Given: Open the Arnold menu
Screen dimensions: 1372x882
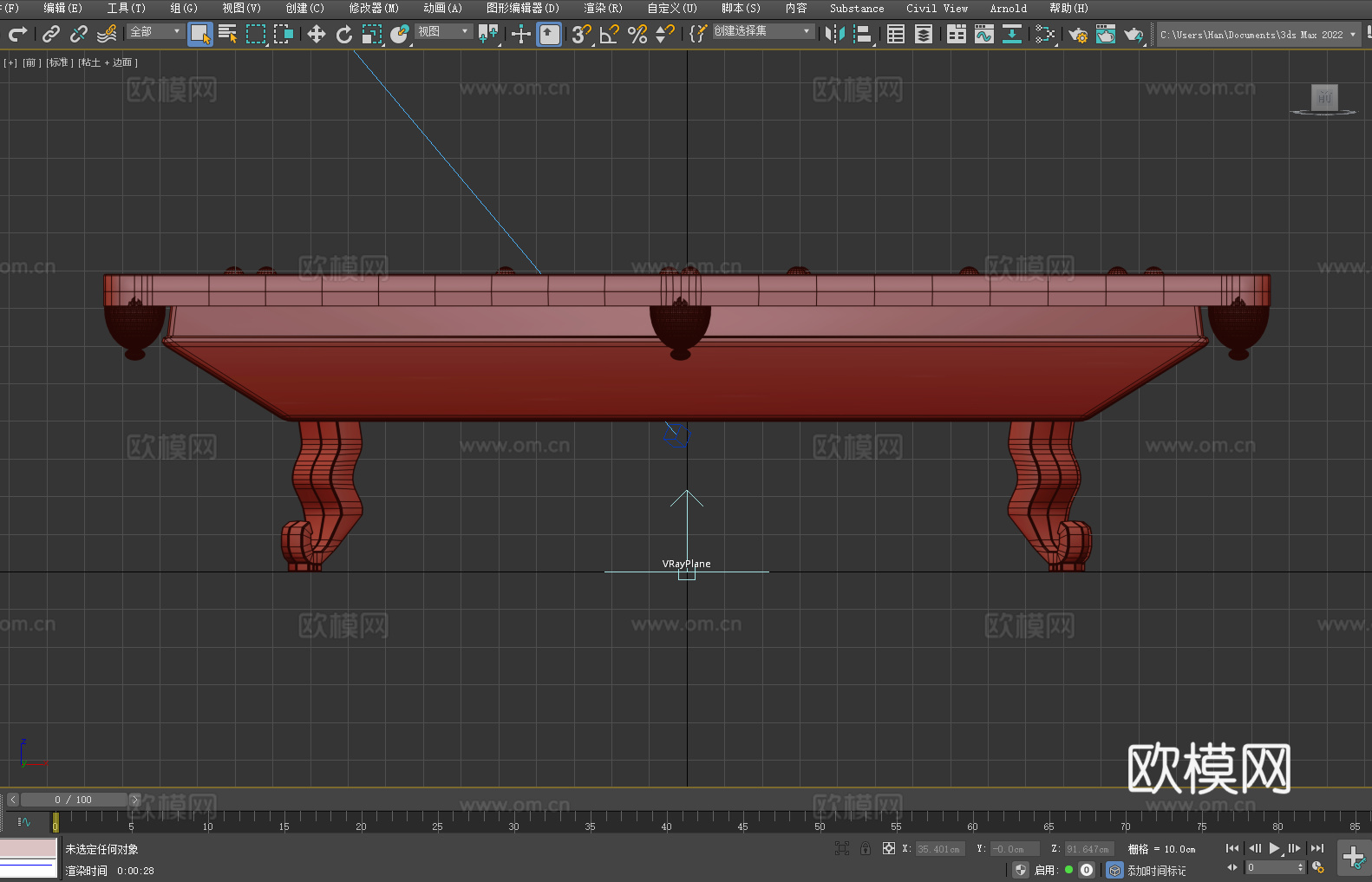Looking at the screenshot, I should click(1008, 8).
